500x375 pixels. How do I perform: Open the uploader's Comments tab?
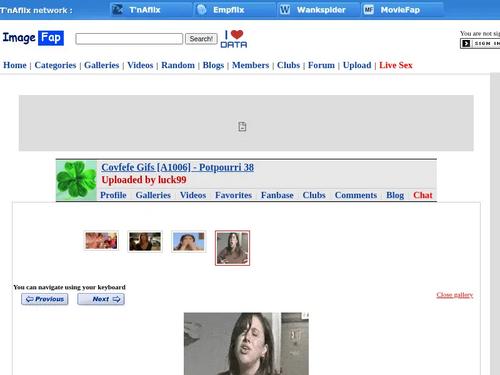coord(356,195)
